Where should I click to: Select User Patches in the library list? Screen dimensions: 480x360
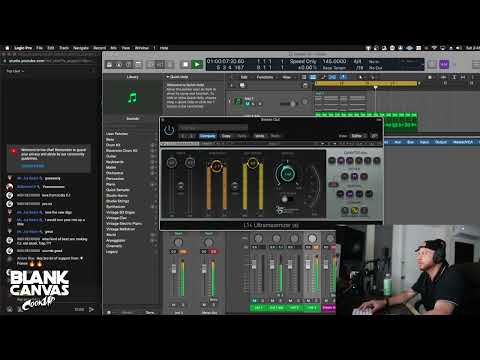(117, 134)
